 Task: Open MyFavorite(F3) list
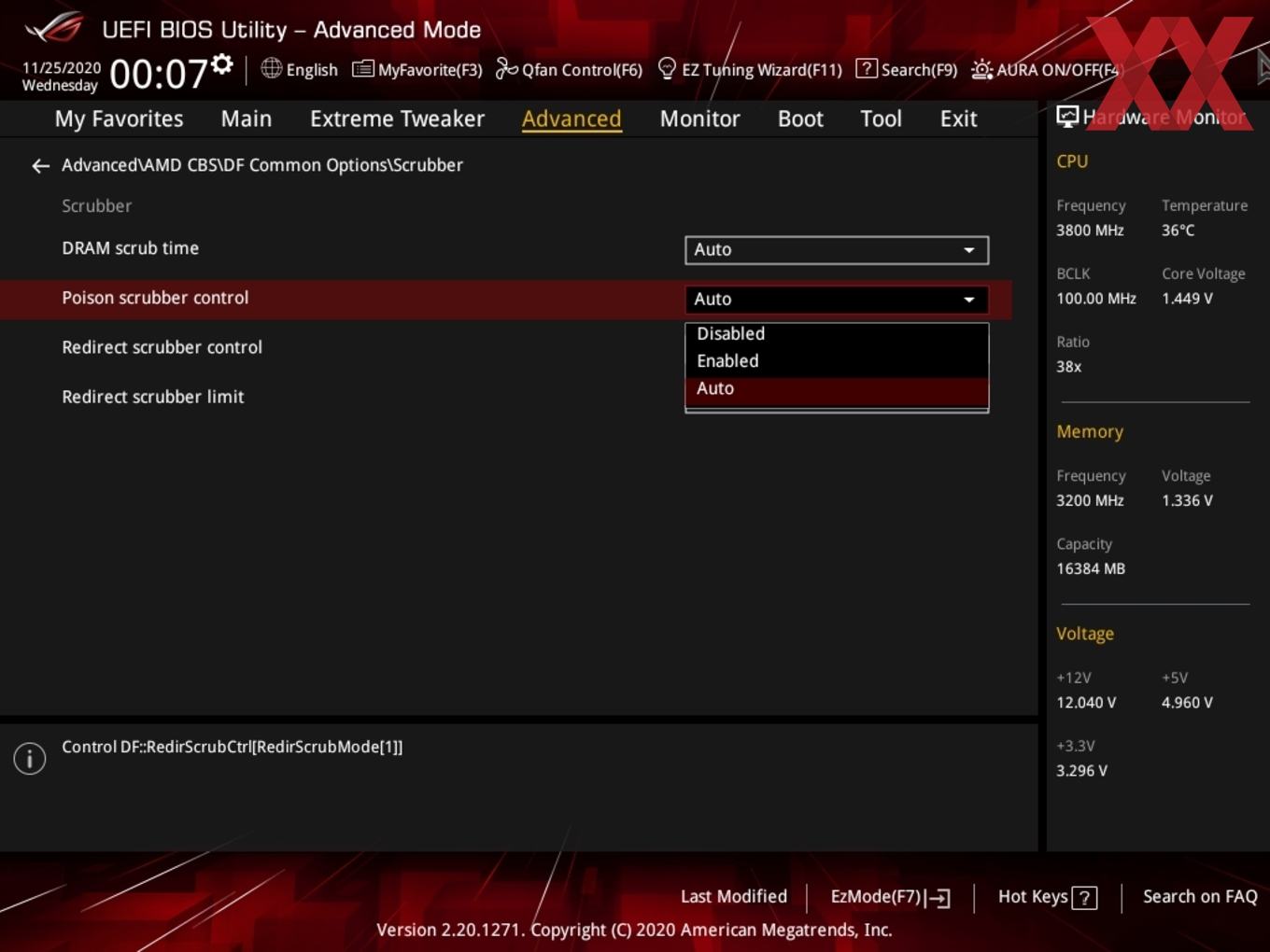coord(417,70)
